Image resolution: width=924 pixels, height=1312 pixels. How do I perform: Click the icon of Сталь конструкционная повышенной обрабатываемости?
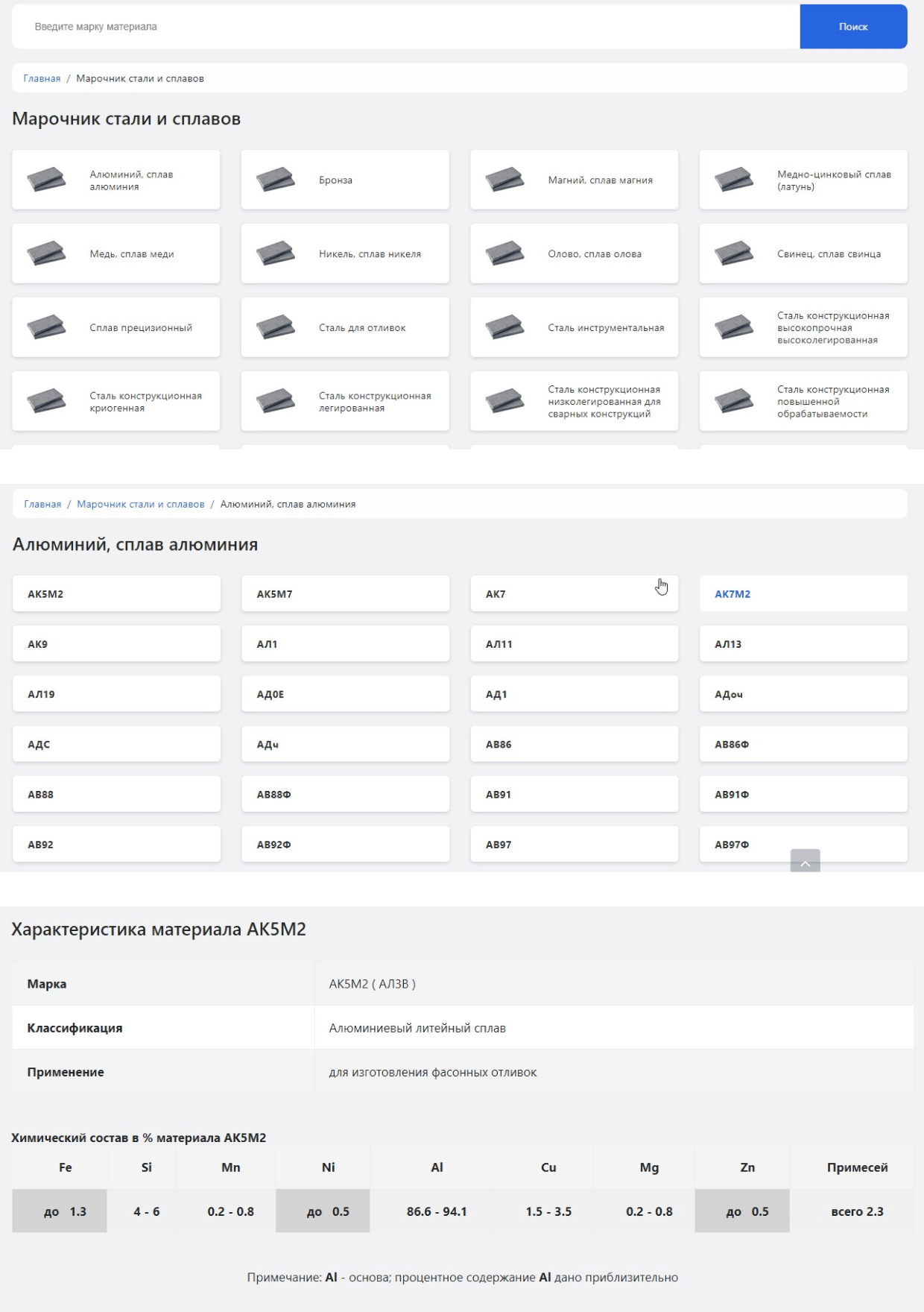(734, 401)
